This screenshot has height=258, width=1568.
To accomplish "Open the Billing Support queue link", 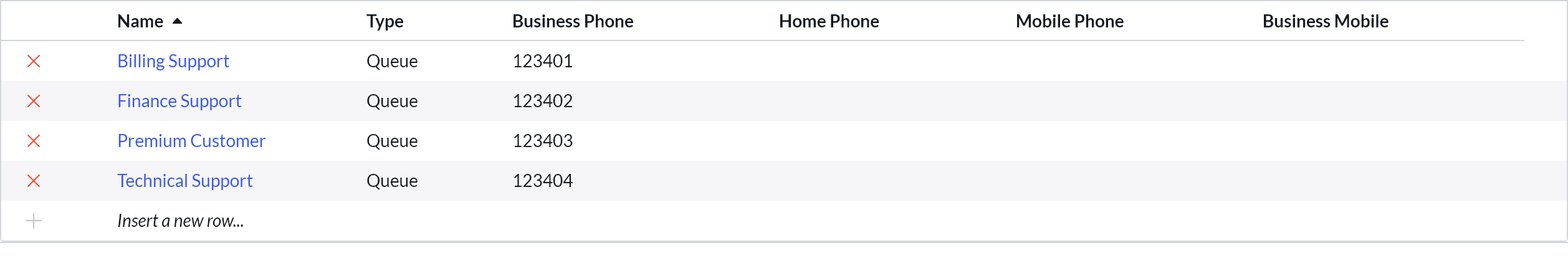I will pyautogui.click(x=173, y=61).
